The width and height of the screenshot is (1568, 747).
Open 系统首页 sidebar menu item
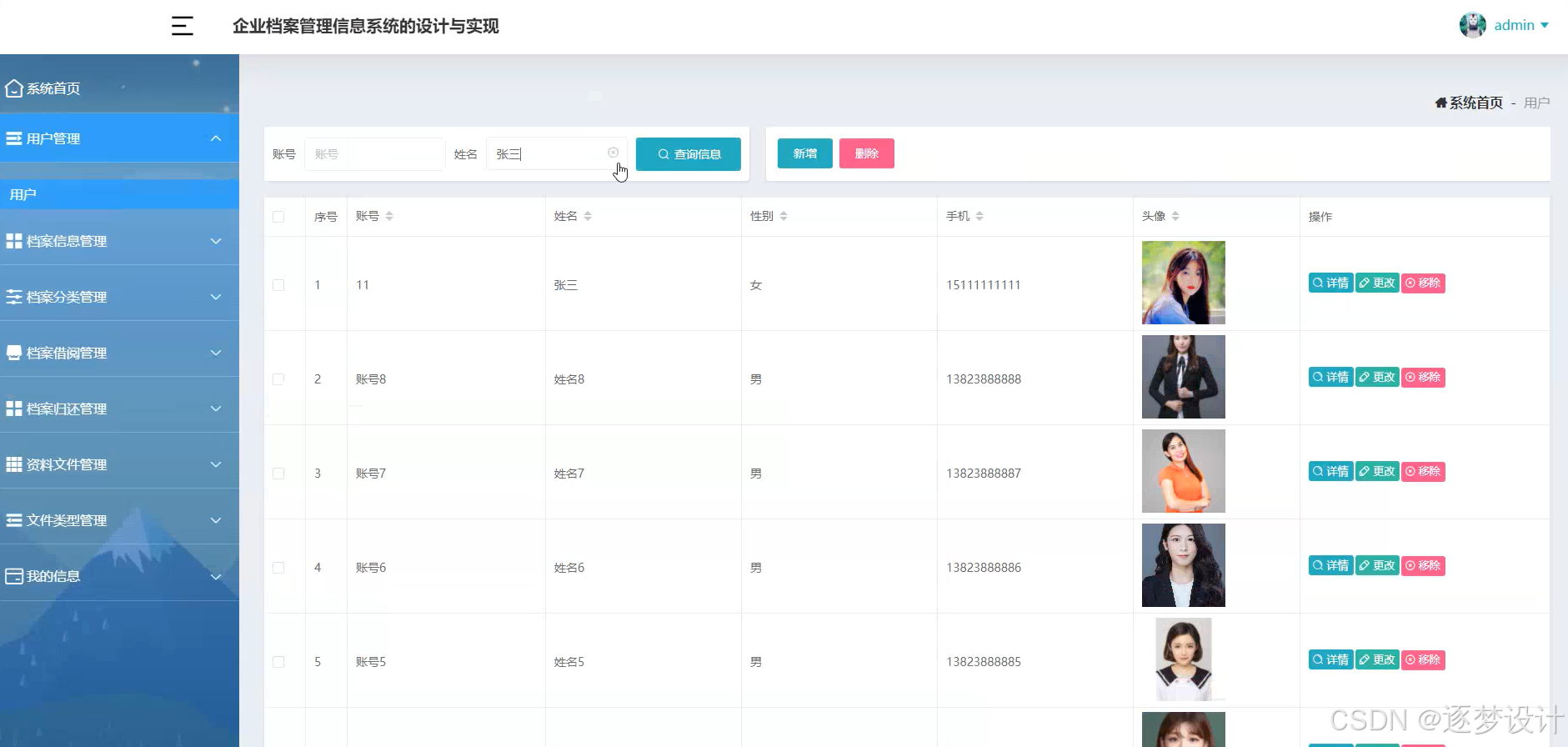click(119, 88)
